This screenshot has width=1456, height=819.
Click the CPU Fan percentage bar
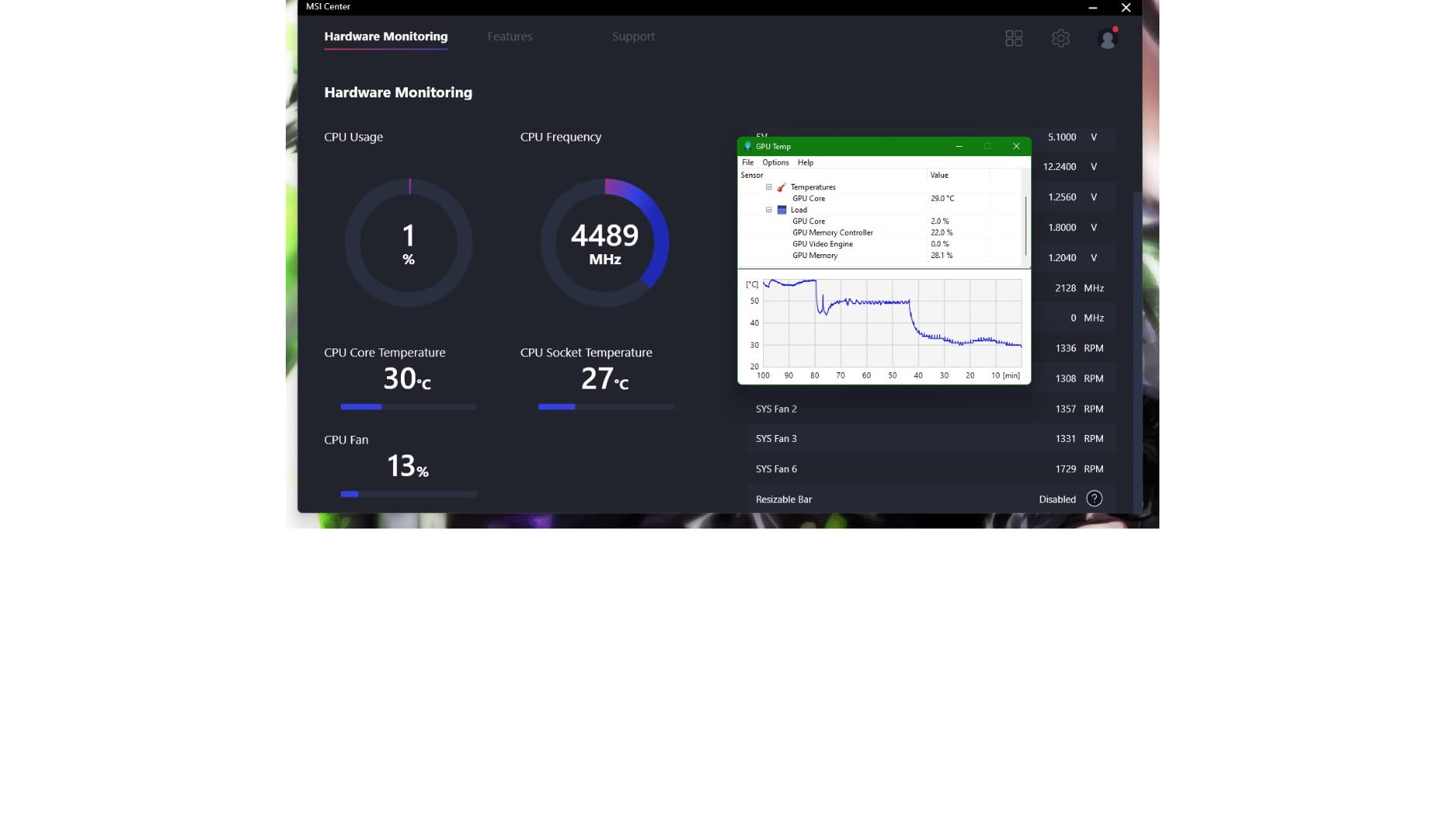[x=409, y=494]
